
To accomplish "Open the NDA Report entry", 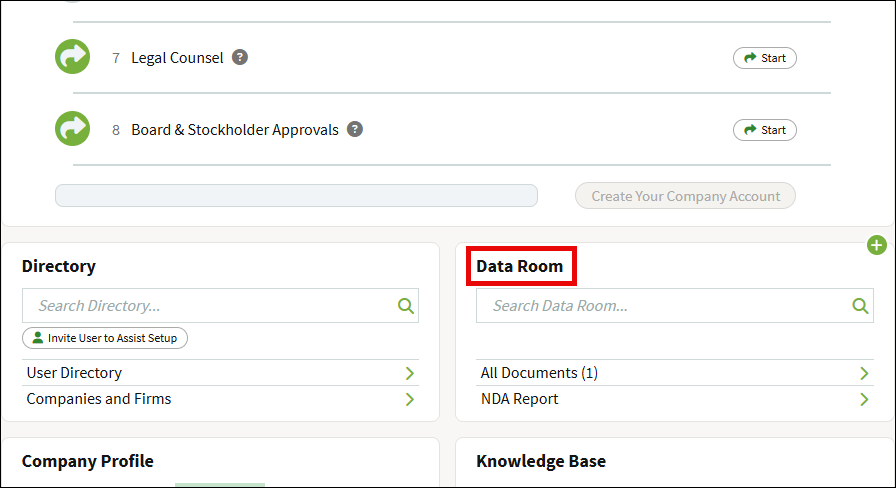I will coord(519,399).
